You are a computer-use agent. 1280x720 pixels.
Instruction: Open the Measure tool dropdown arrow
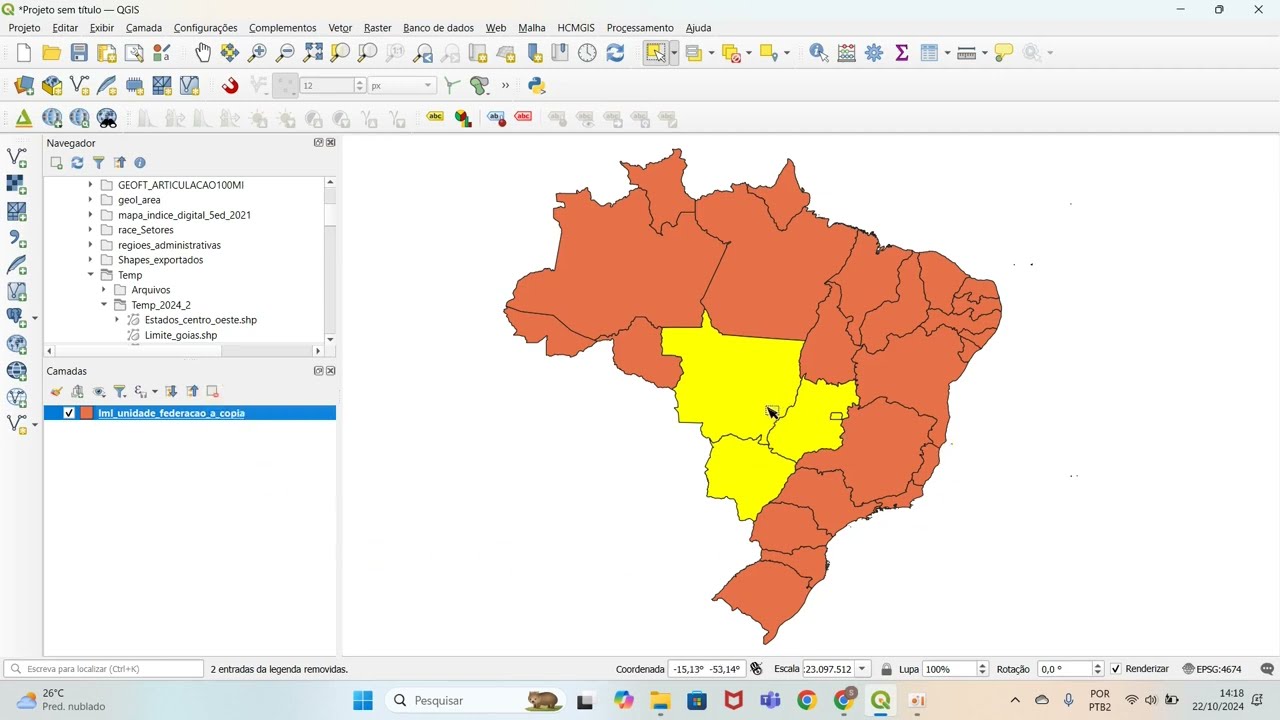pyautogui.click(x=985, y=53)
